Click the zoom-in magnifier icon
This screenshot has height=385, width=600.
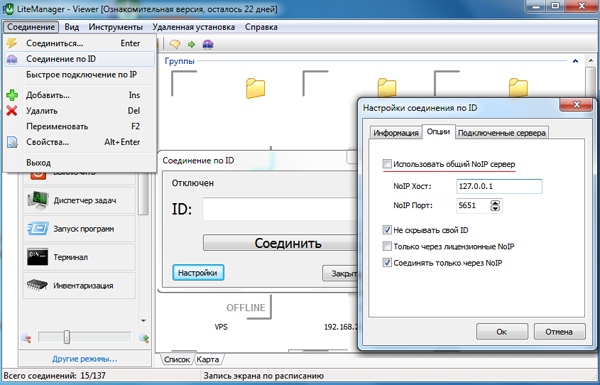pos(144,338)
